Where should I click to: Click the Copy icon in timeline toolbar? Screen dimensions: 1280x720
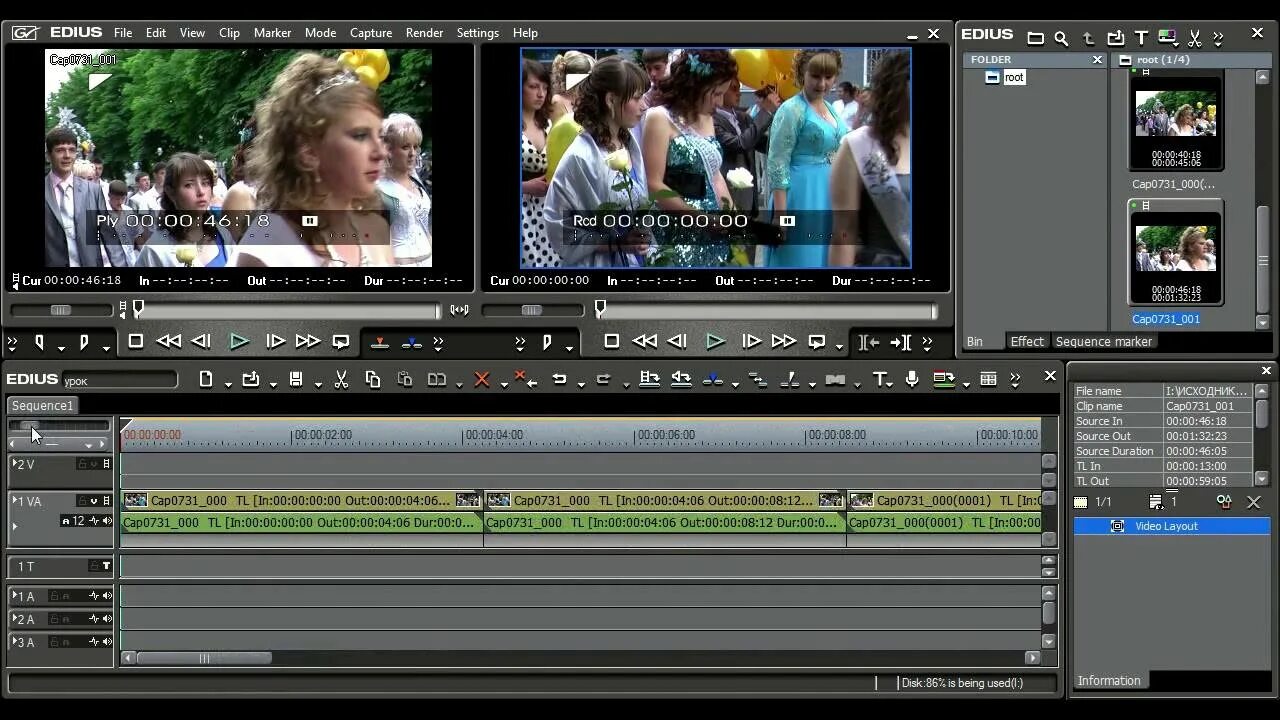pos(373,380)
